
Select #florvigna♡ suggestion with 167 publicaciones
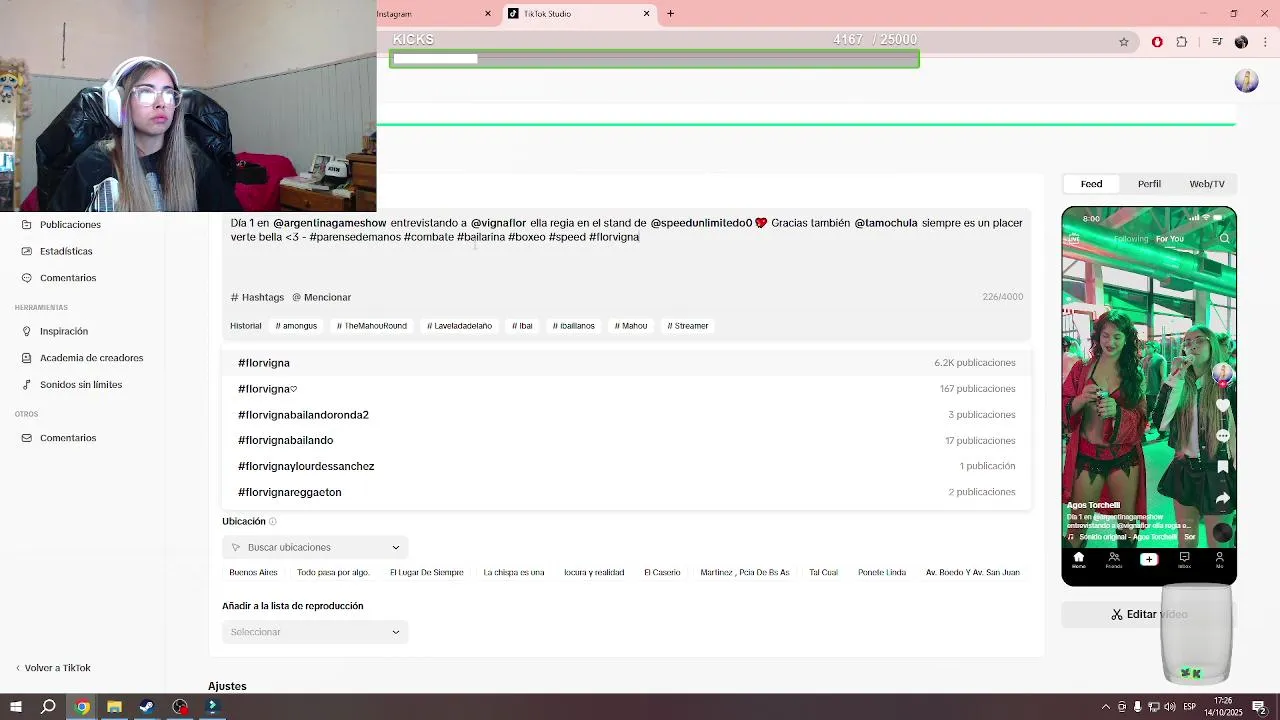click(x=626, y=389)
